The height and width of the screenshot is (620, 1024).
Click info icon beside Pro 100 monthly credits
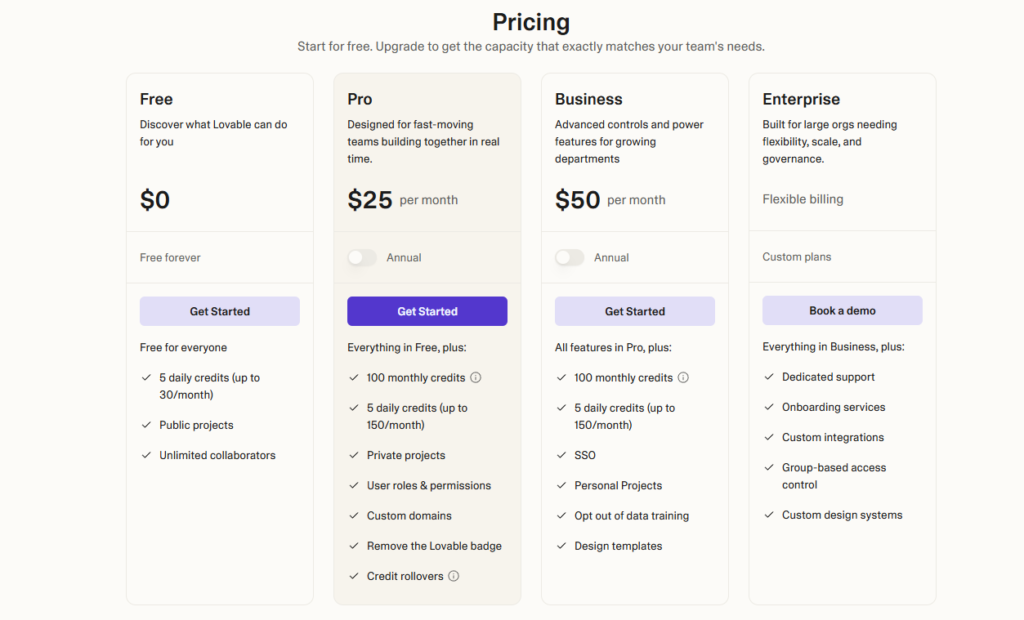pos(475,378)
